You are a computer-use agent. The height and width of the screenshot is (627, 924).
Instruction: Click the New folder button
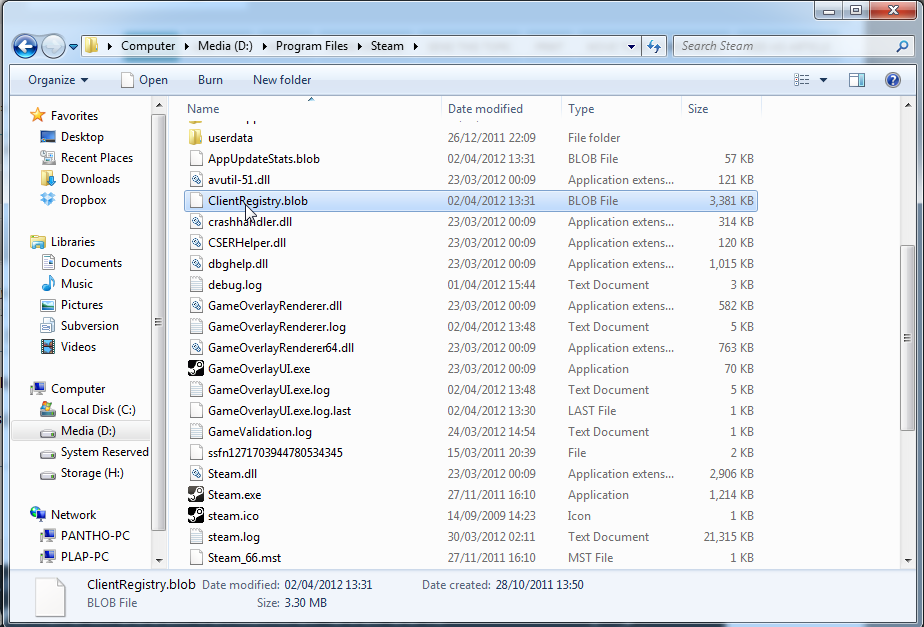(281, 80)
